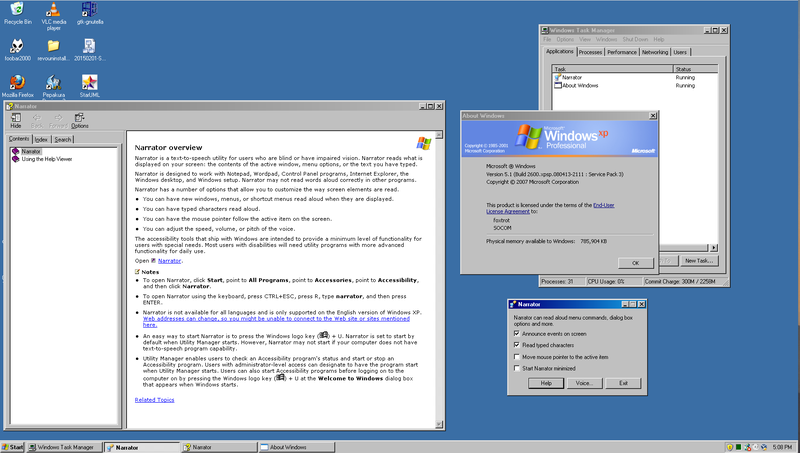
Task: Click the Hide toolbar icon in Narrator help
Action: (x=16, y=120)
